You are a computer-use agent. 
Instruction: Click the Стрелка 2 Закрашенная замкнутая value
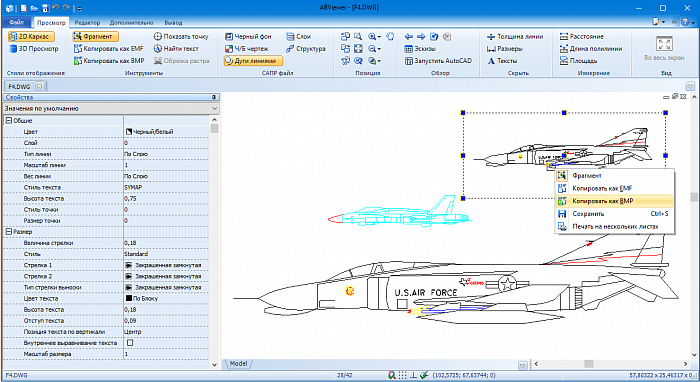coord(166,276)
